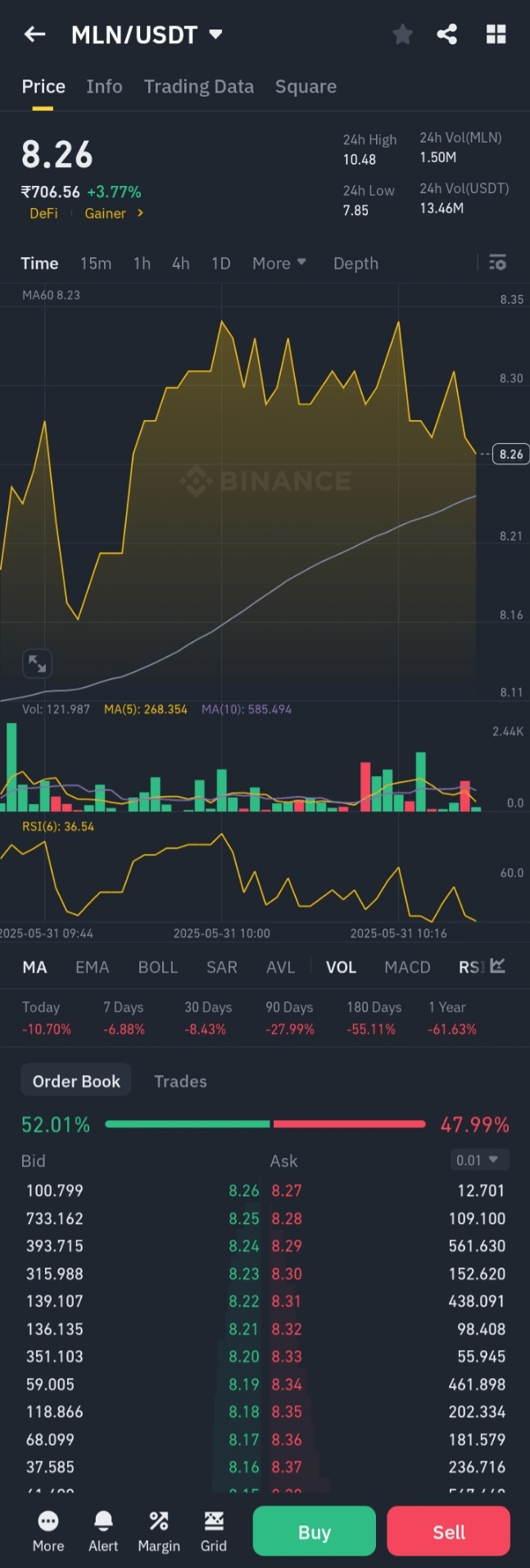This screenshot has width=530, height=1568.
Task: Tap the share icon
Action: click(447, 34)
